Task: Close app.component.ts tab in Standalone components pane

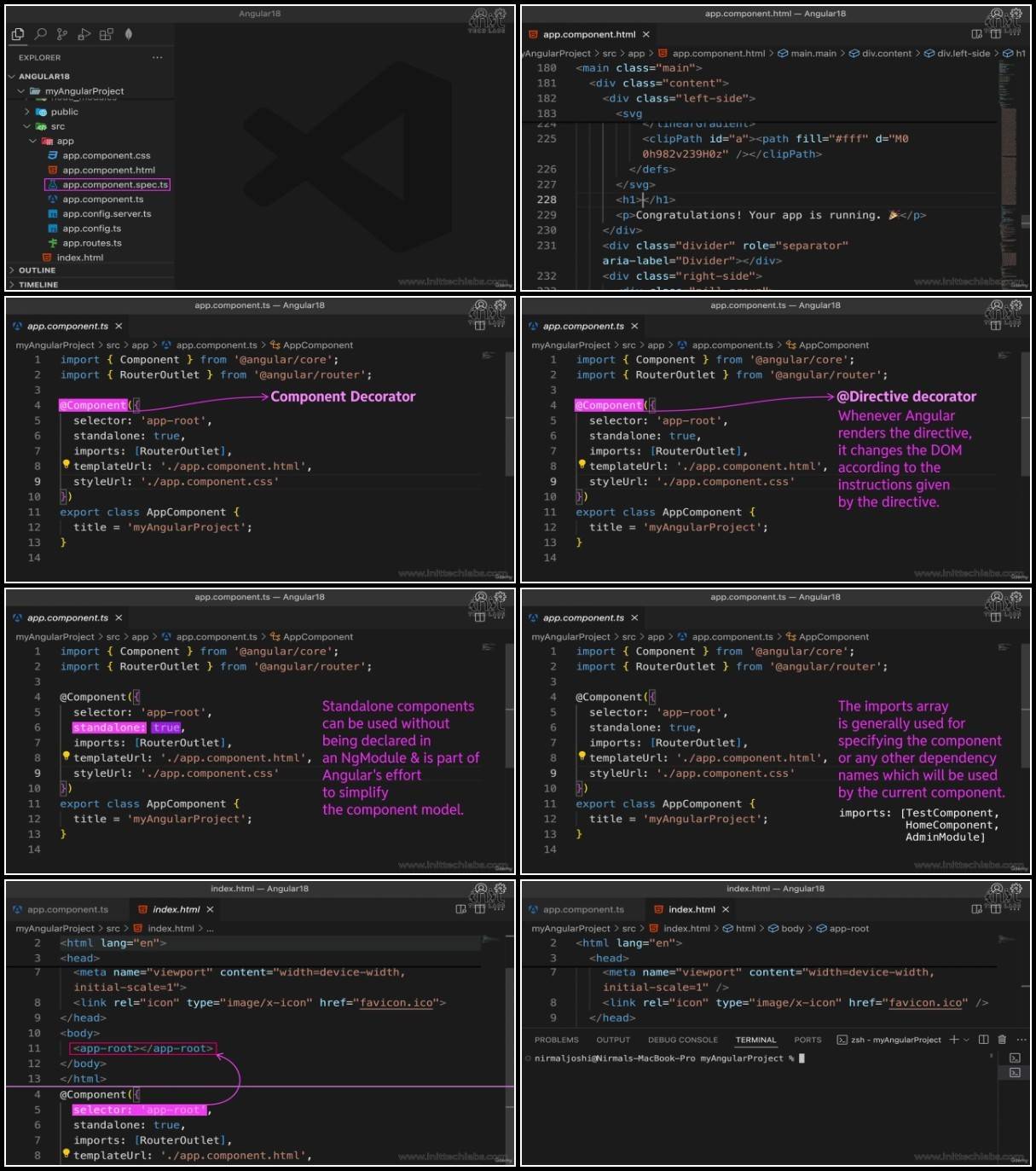Action: coord(119,617)
